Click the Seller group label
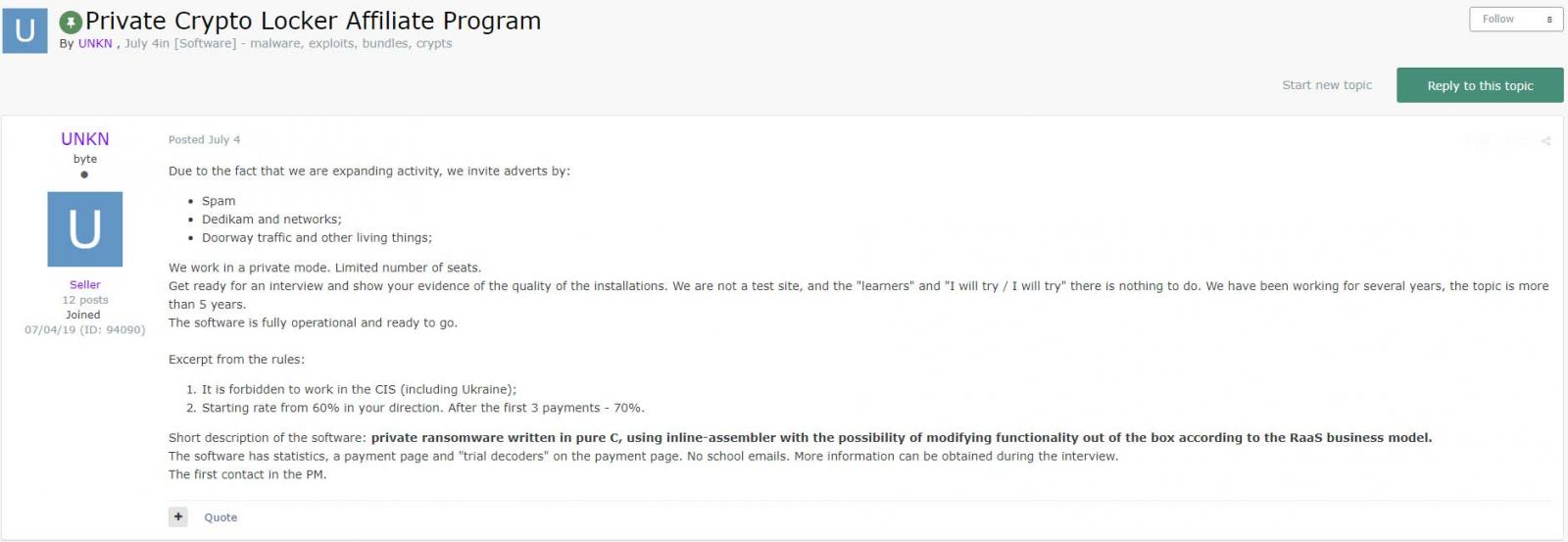1568x542 pixels. coord(85,284)
